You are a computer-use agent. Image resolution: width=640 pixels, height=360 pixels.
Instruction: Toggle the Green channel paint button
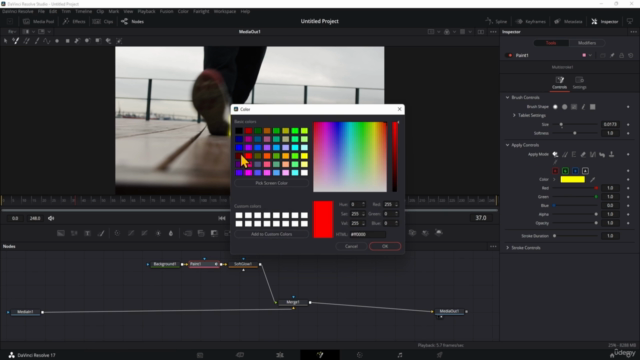tap(565, 171)
